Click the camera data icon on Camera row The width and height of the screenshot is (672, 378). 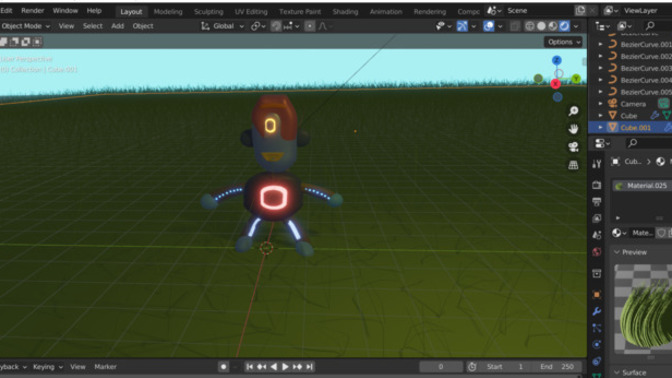coord(663,103)
